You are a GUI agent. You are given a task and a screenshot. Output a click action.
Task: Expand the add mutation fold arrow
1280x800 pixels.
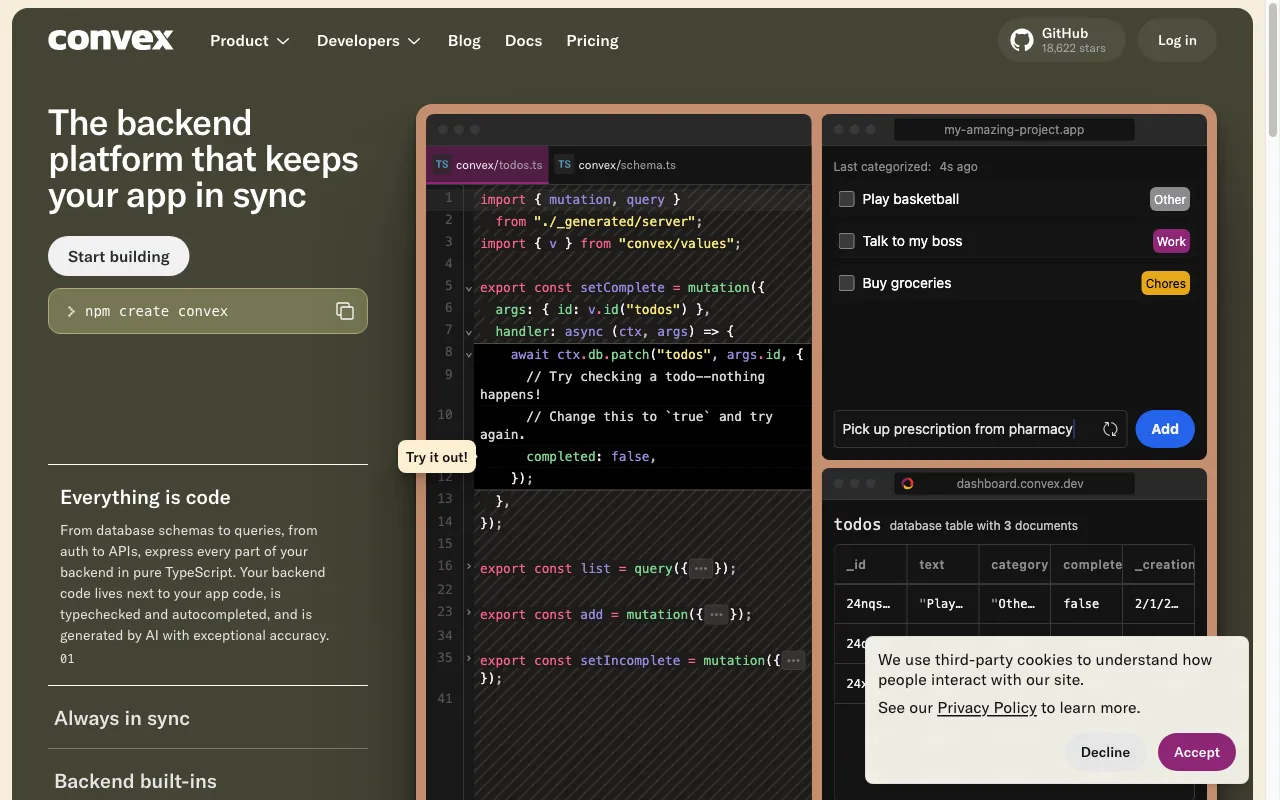468,612
